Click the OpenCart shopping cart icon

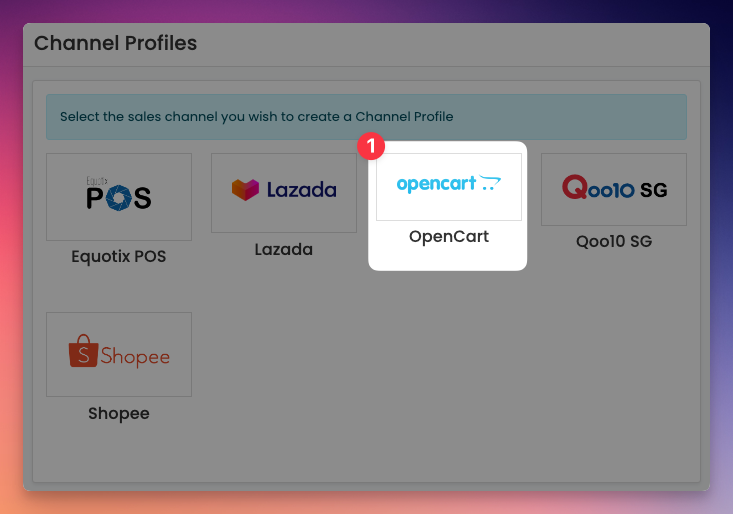(x=490, y=183)
